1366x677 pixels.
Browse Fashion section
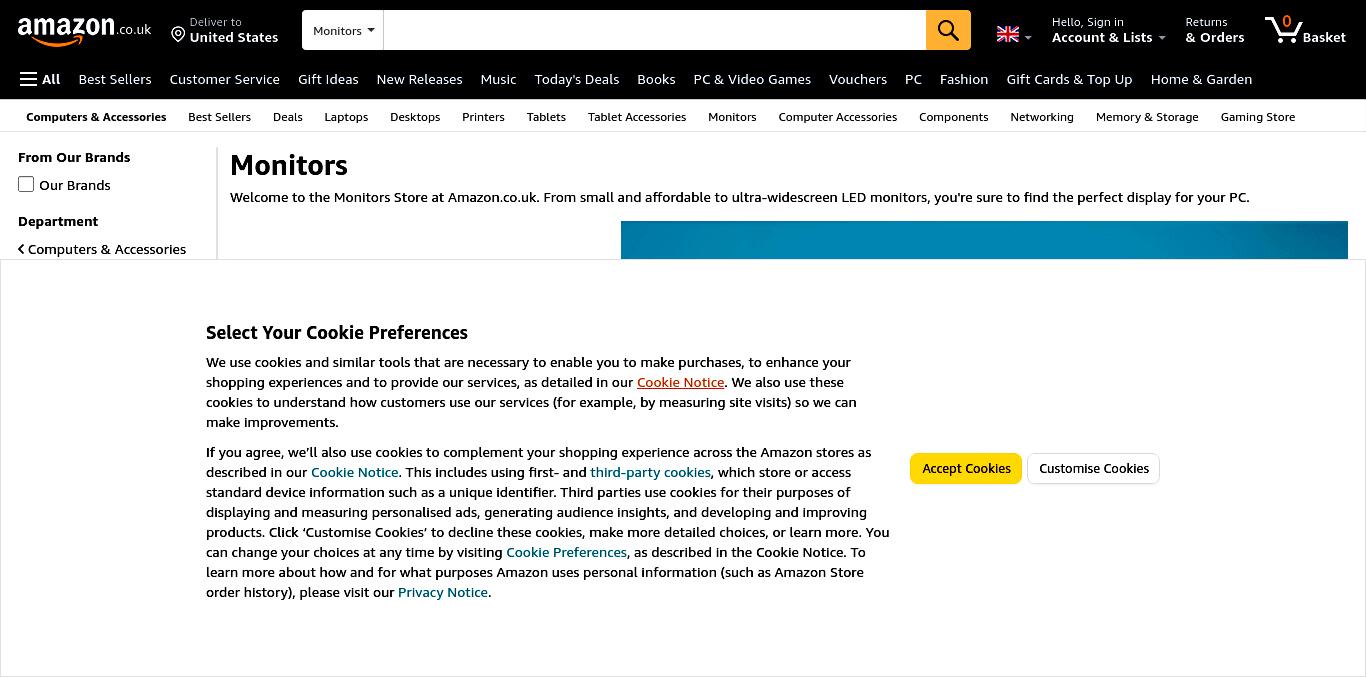pyautogui.click(x=964, y=79)
